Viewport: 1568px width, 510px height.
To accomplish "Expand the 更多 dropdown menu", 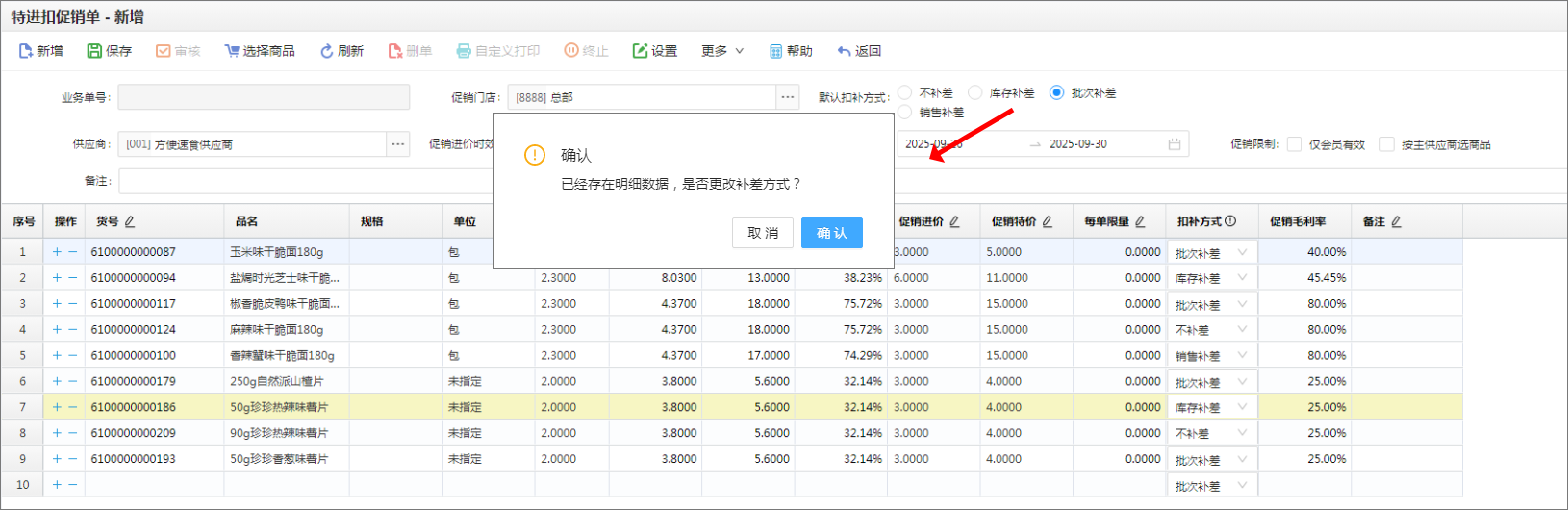I will pyautogui.click(x=722, y=51).
